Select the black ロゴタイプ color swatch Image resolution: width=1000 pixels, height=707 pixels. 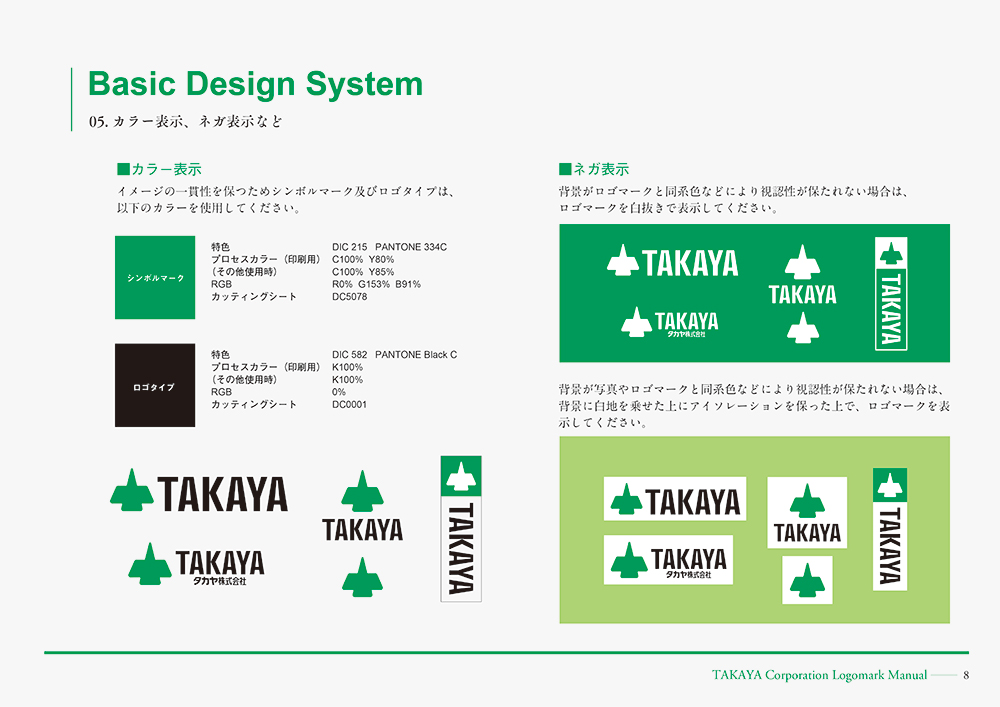click(x=155, y=385)
